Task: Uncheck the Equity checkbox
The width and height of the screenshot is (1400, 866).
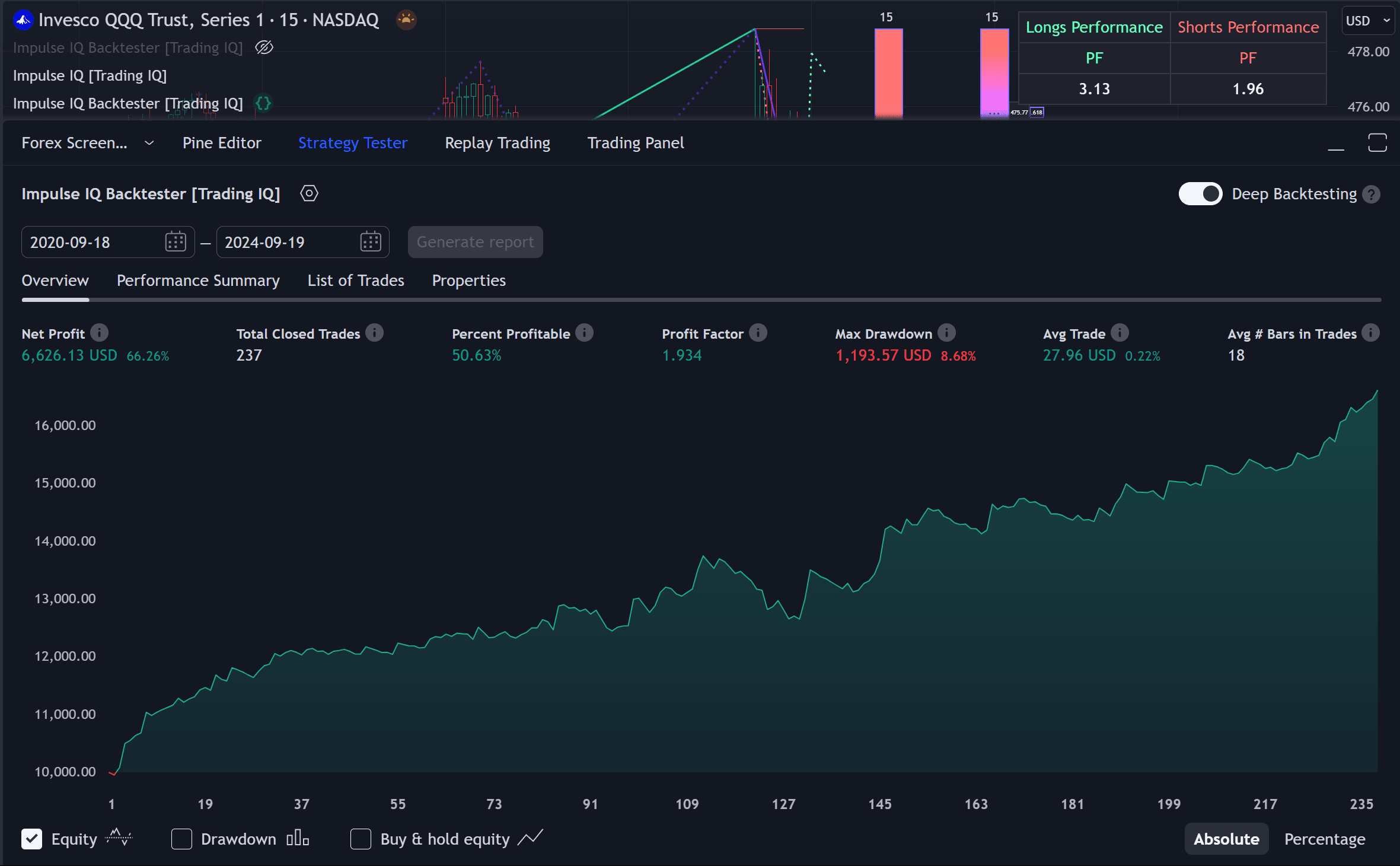Action: click(x=32, y=839)
